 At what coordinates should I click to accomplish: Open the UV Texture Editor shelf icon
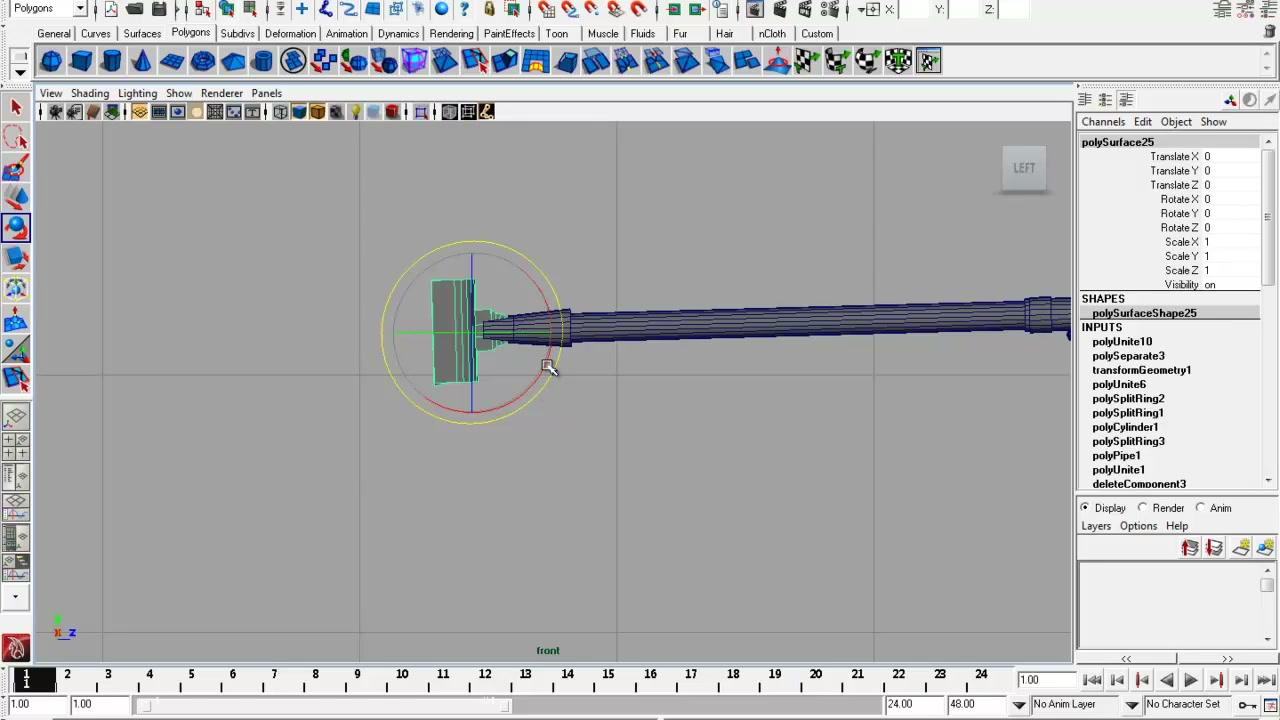point(928,61)
